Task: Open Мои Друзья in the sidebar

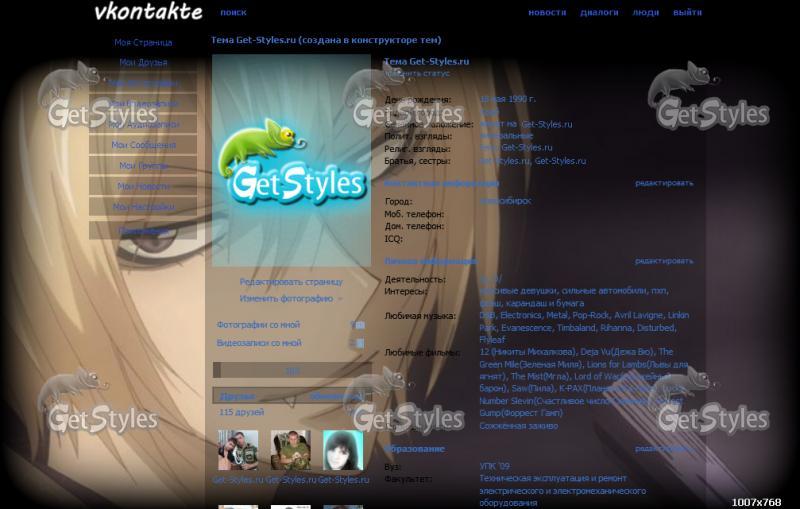Action: tap(143, 63)
